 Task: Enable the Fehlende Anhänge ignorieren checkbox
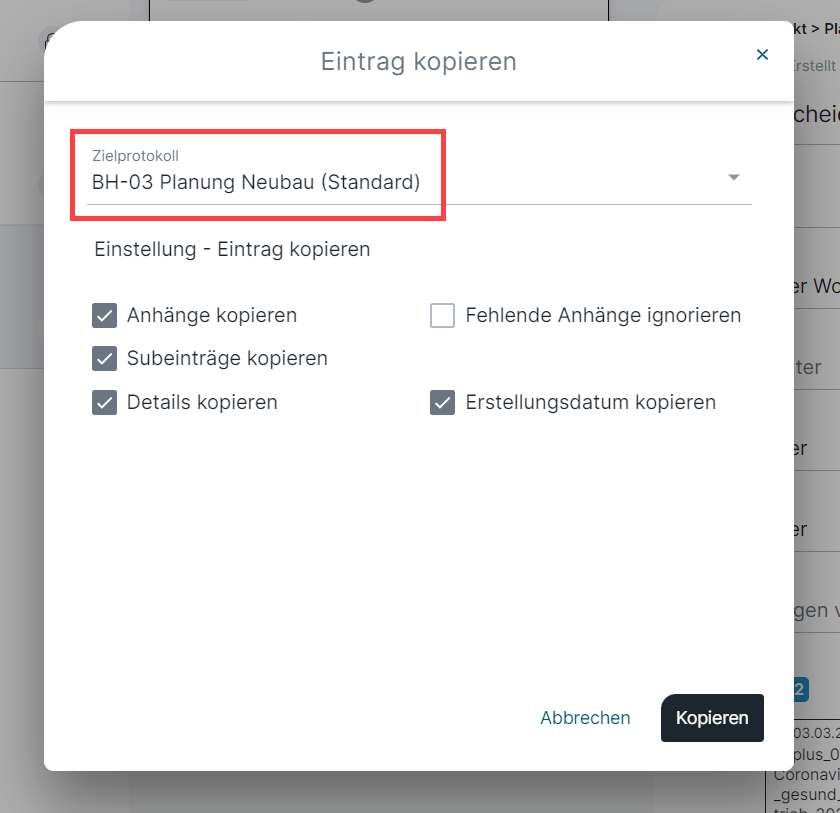(x=442, y=315)
